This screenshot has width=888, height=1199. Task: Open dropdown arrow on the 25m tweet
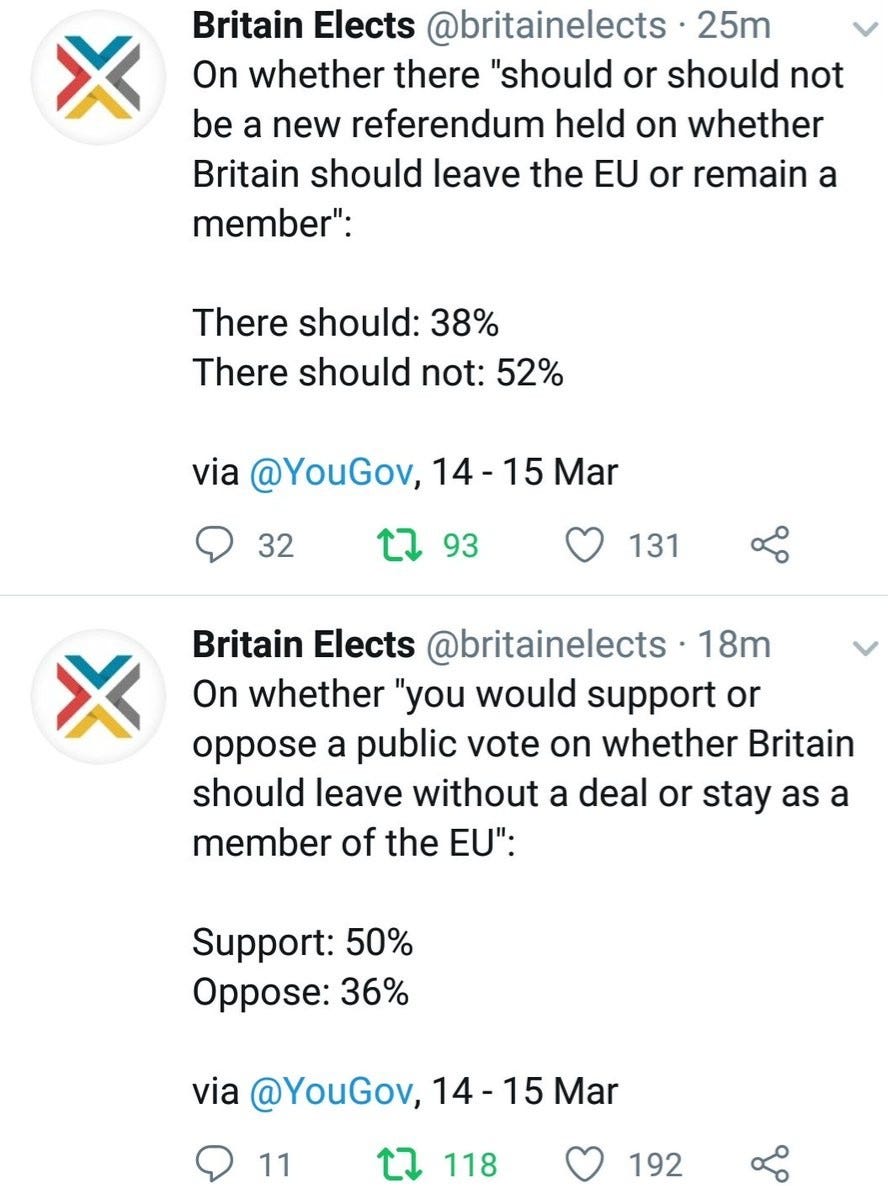coord(859,31)
